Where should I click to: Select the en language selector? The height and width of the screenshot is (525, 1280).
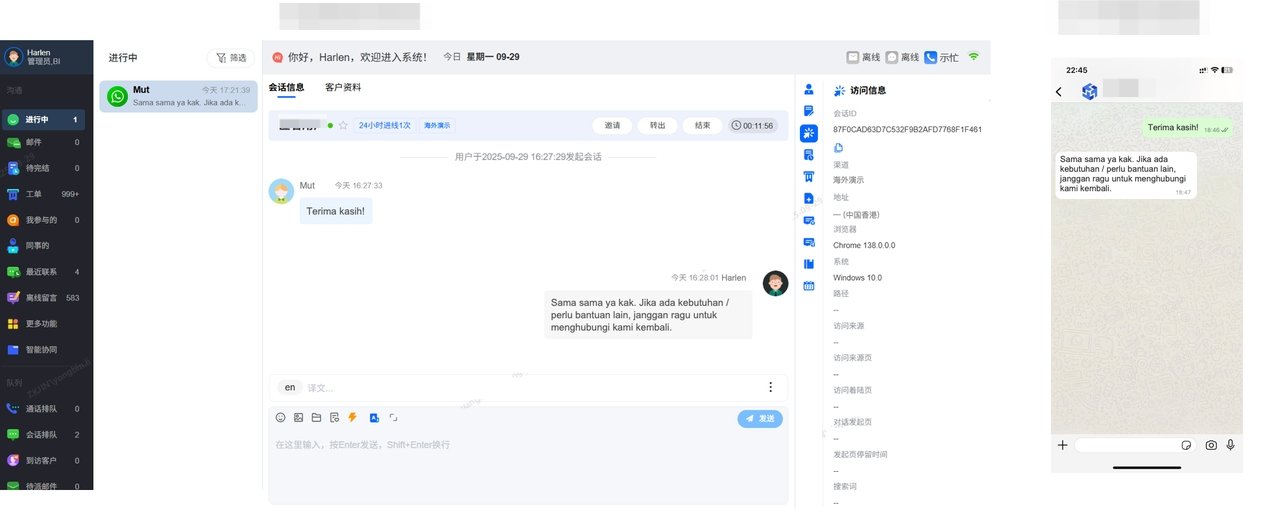(290, 387)
